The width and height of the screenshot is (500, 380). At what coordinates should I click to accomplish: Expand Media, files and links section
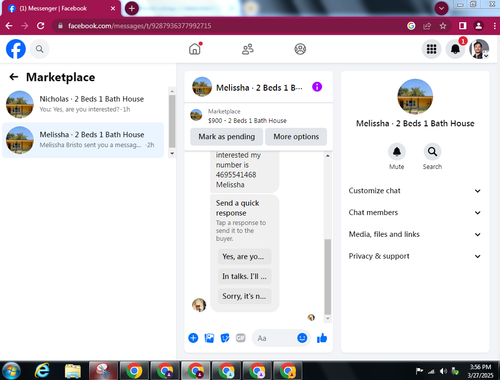[415, 234]
